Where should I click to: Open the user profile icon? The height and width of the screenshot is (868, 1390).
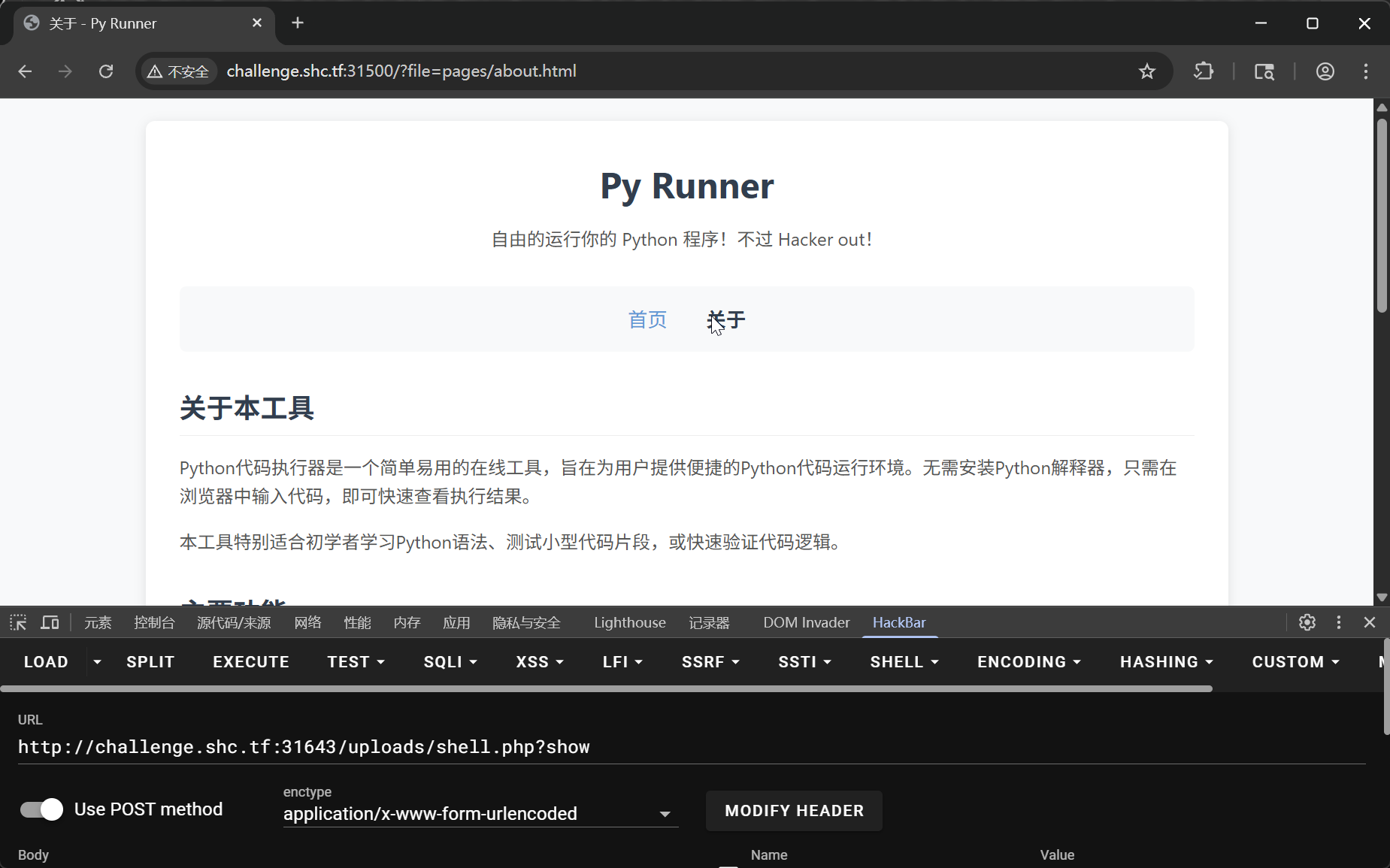(x=1325, y=71)
